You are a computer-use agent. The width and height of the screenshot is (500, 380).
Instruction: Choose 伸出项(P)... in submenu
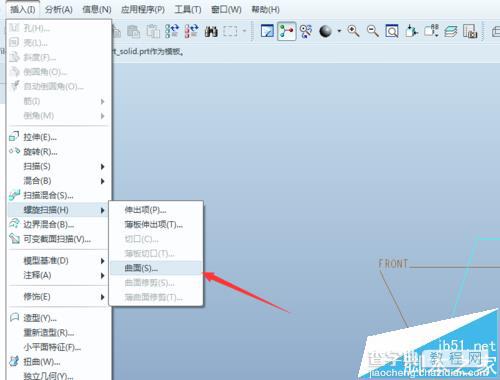[156, 210]
